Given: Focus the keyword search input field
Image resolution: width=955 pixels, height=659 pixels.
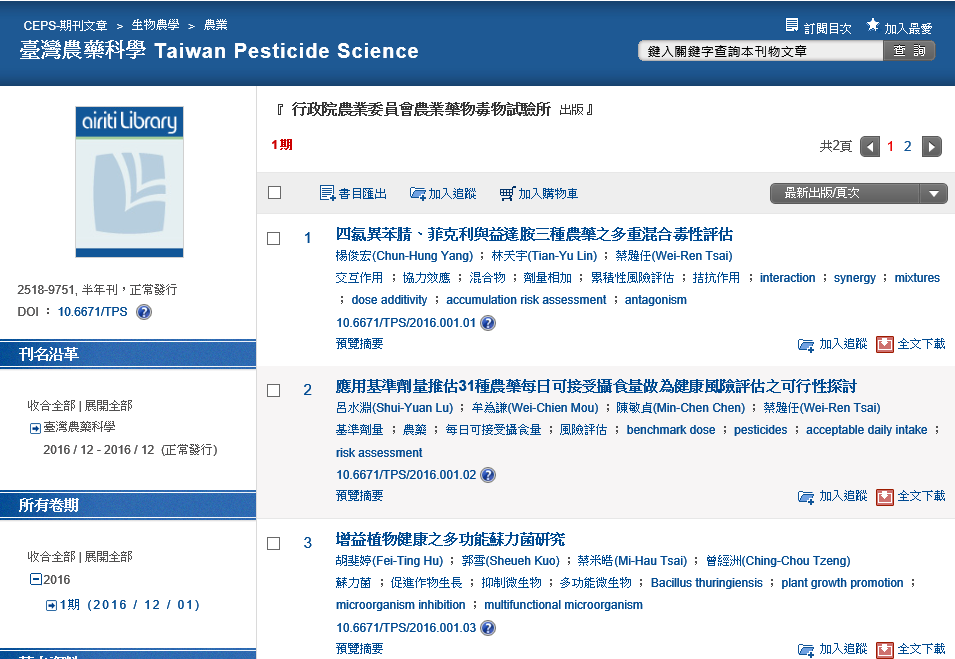Looking at the screenshot, I should (x=761, y=51).
